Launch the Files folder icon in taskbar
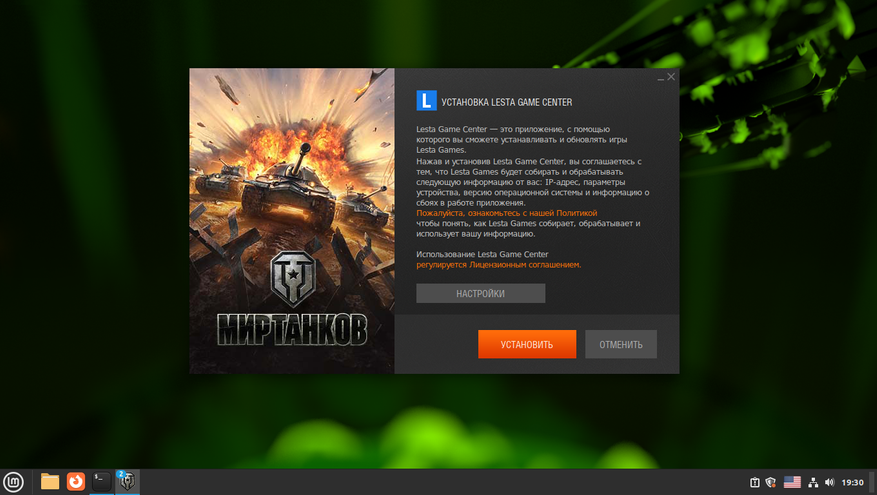This screenshot has width=877, height=495. pos(50,482)
